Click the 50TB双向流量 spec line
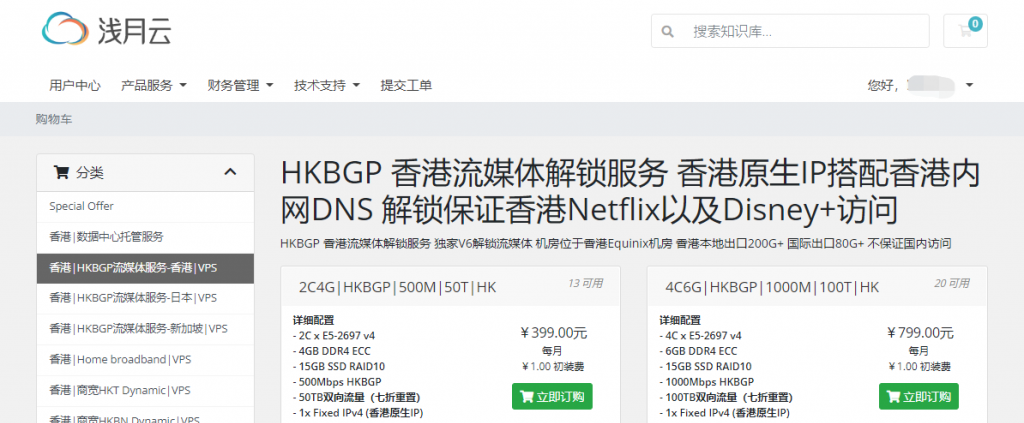 click(356, 398)
